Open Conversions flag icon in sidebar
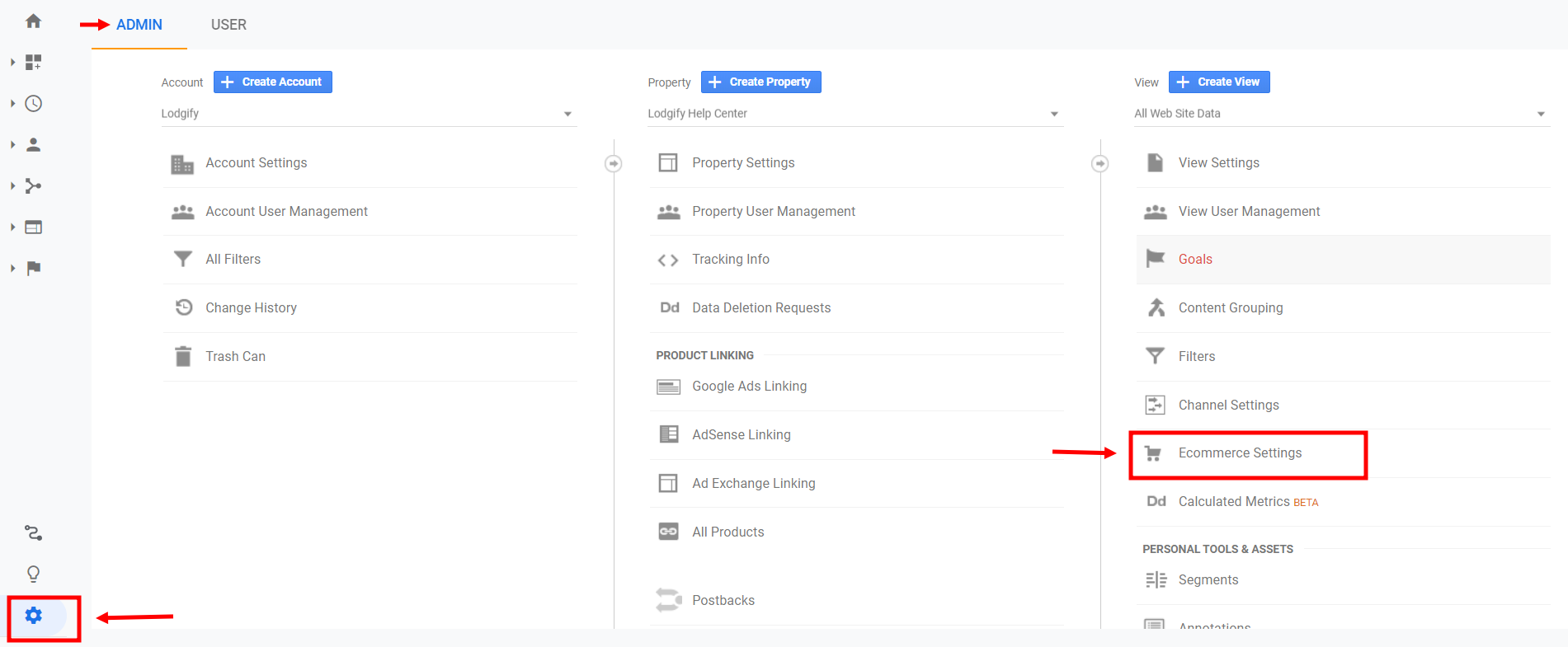The image size is (1568, 647). pyautogui.click(x=33, y=269)
